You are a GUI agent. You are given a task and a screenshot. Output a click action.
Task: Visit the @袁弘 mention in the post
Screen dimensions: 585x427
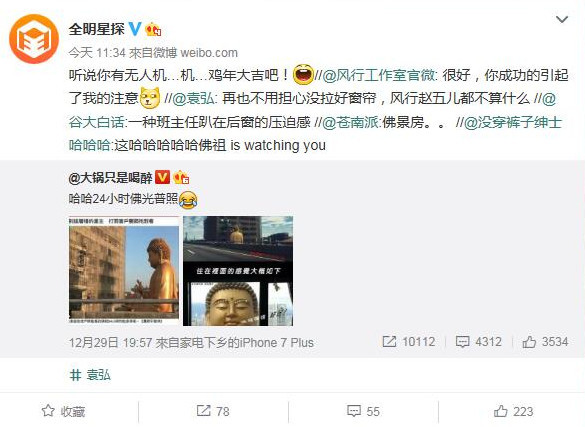pyautogui.click(x=193, y=98)
